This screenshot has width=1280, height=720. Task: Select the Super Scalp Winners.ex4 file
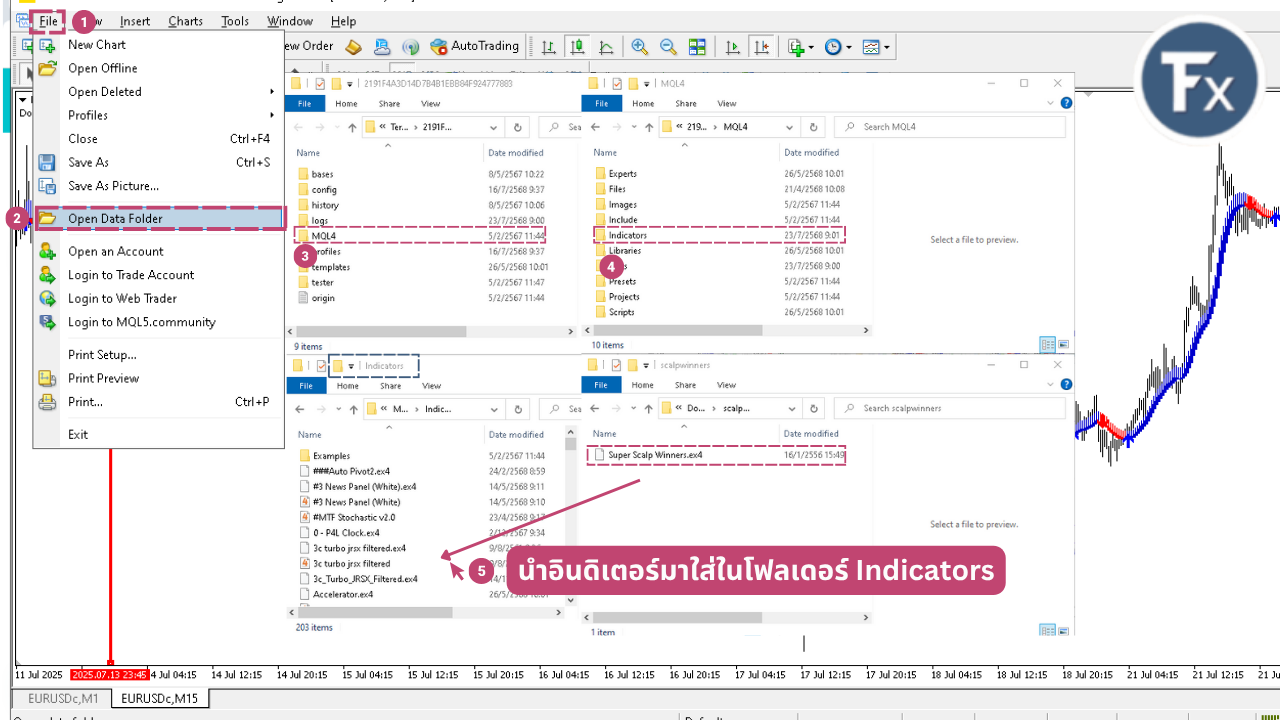[655, 455]
